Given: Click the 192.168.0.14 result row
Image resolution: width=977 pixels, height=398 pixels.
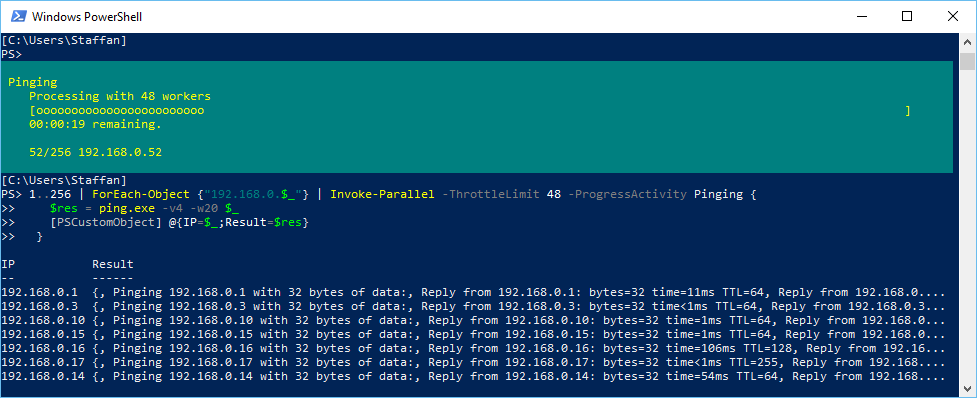Looking at the screenshot, I should [x=474, y=376].
